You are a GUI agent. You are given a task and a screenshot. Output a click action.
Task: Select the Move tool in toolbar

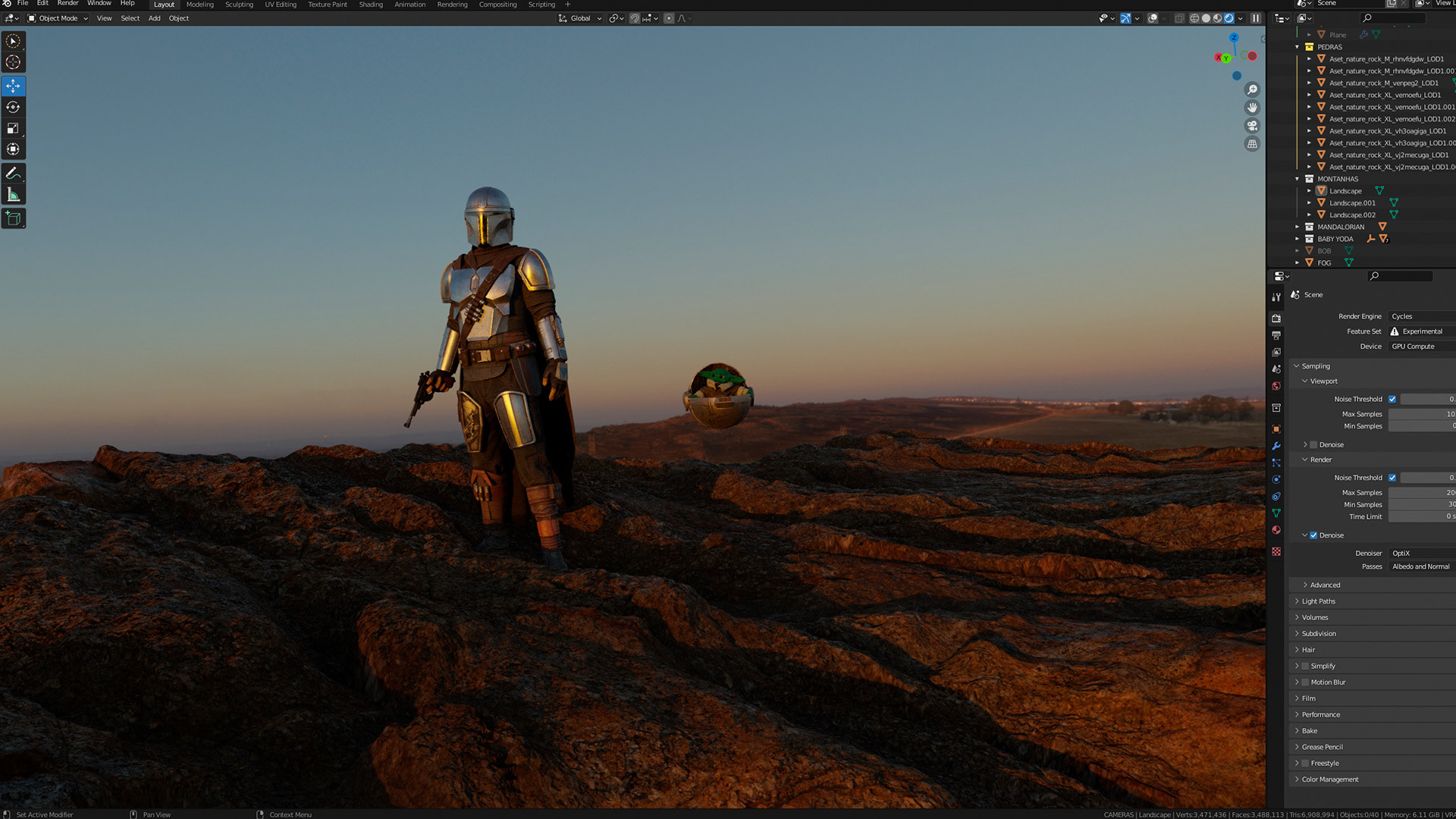point(13,86)
